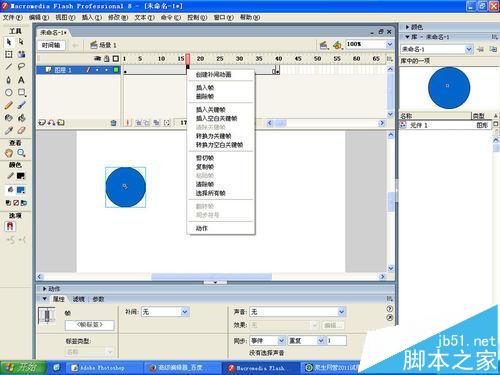Select the Hand tool

point(9,153)
